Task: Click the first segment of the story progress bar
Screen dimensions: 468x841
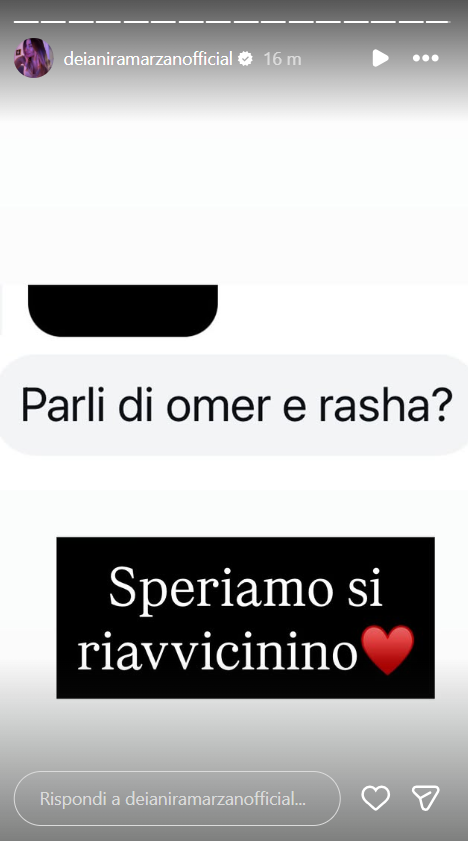Action: pyautogui.click(x=25, y=22)
